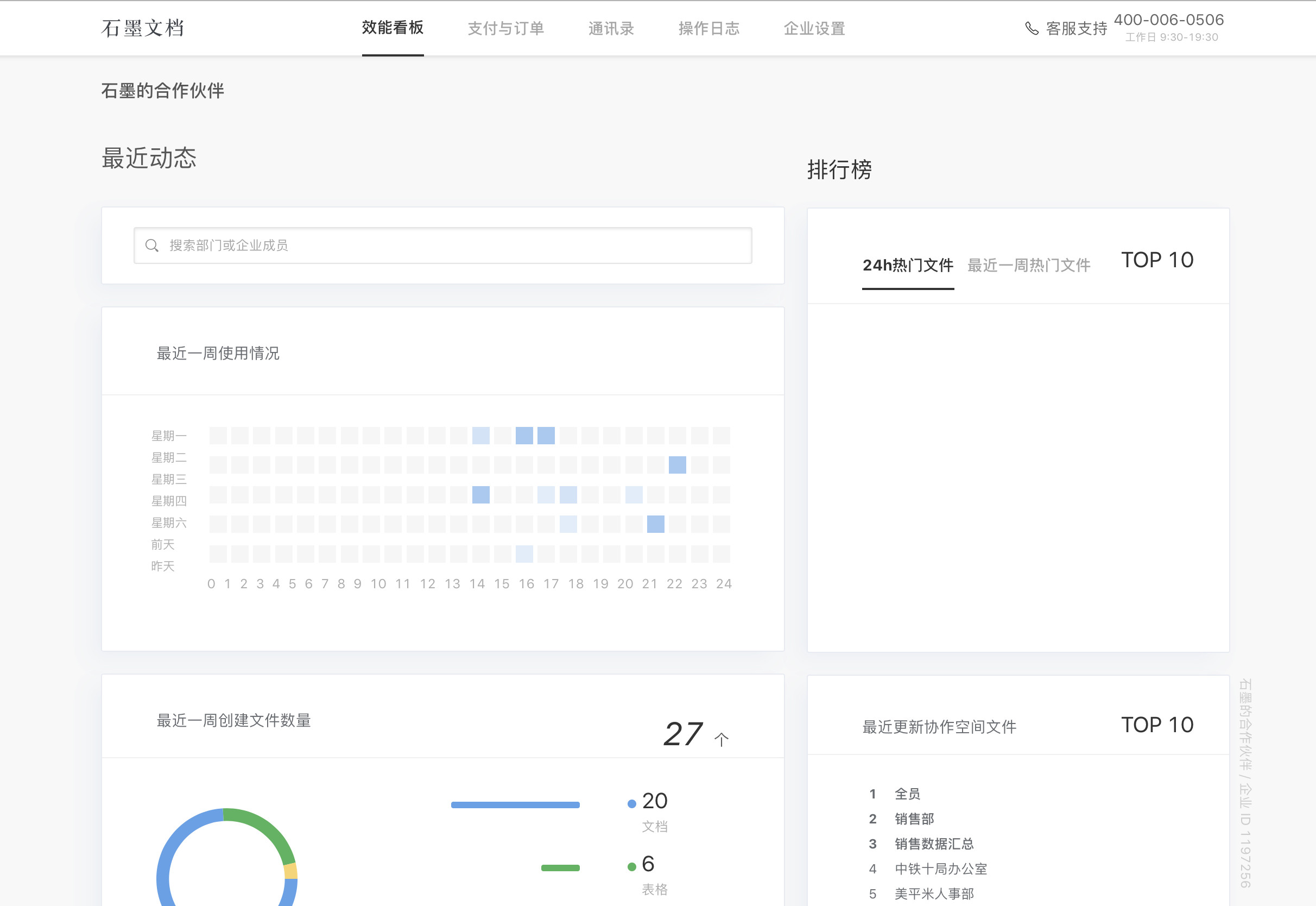Click the green 表格 bar
Screen dimensions: 1316x906
[x=560, y=867]
